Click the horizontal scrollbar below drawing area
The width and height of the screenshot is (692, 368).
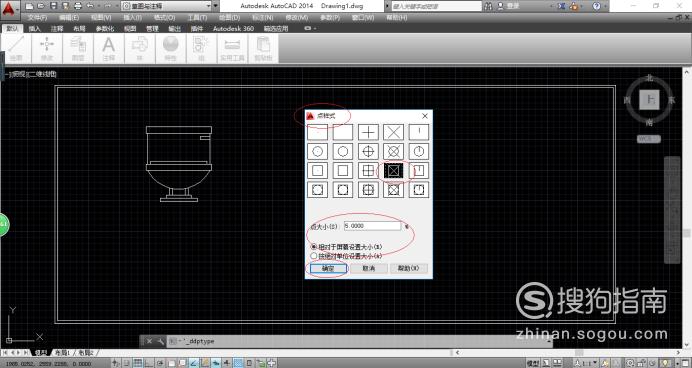click(567, 353)
